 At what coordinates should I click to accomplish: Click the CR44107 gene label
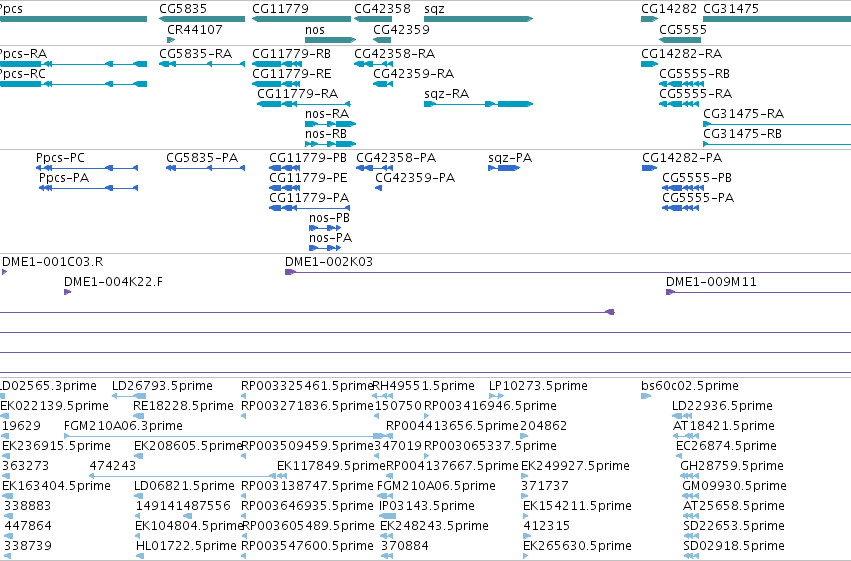(195, 29)
